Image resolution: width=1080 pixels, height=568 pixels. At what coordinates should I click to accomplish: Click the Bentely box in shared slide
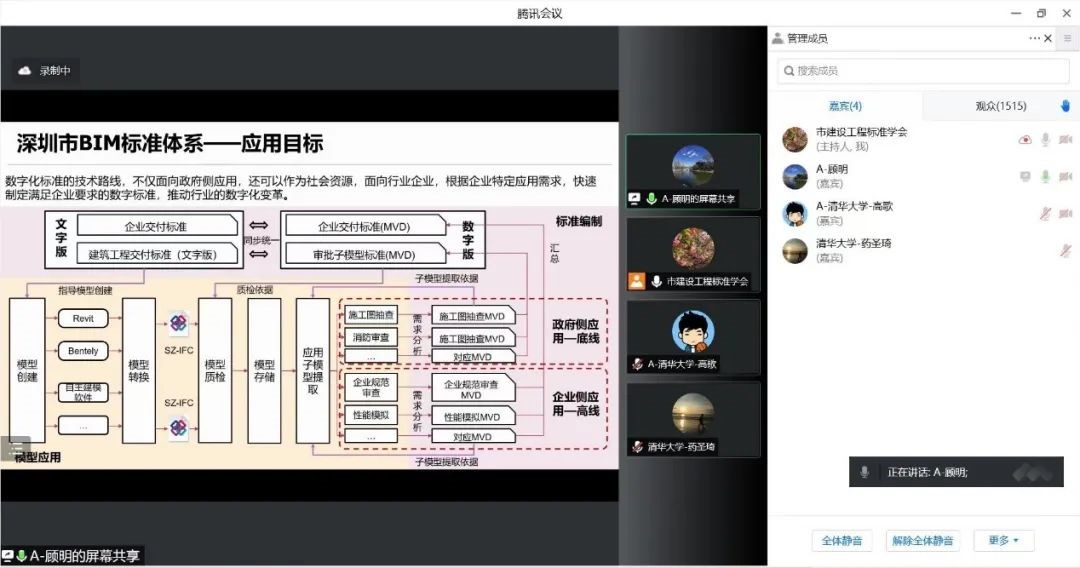(x=83, y=351)
